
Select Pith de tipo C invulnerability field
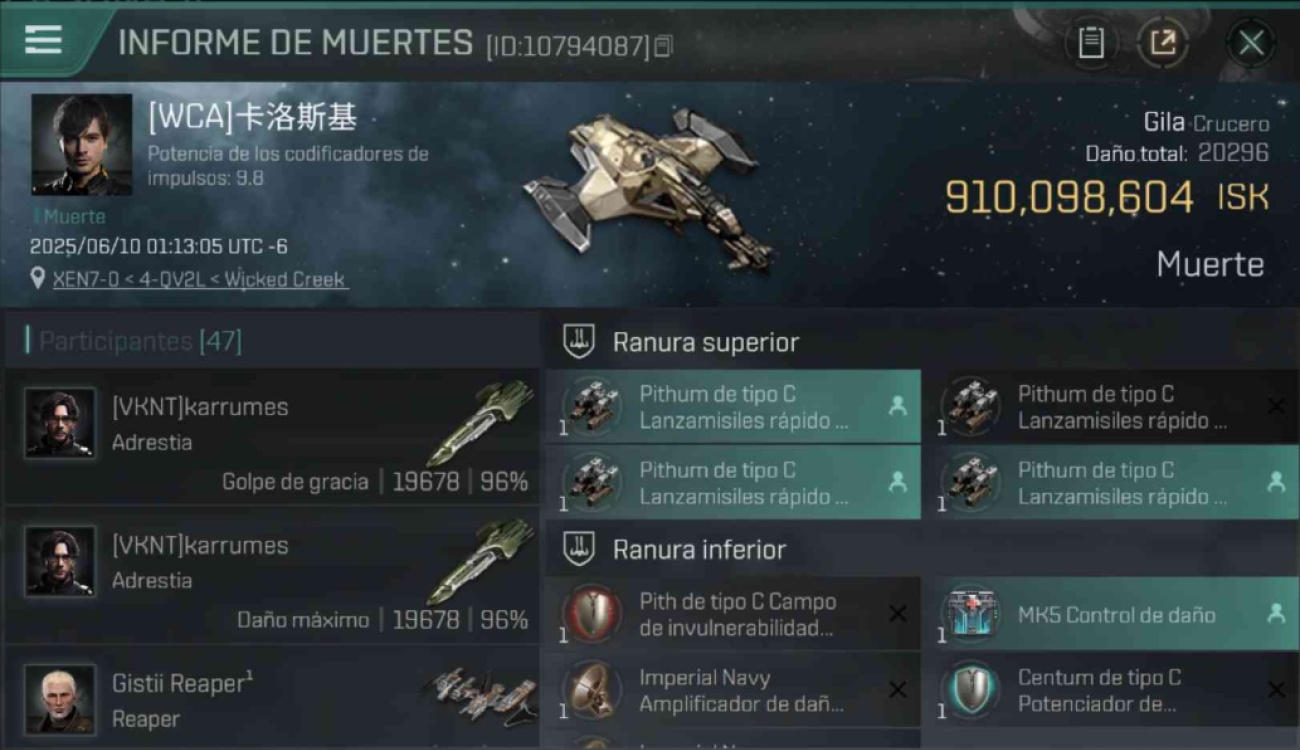click(733, 614)
